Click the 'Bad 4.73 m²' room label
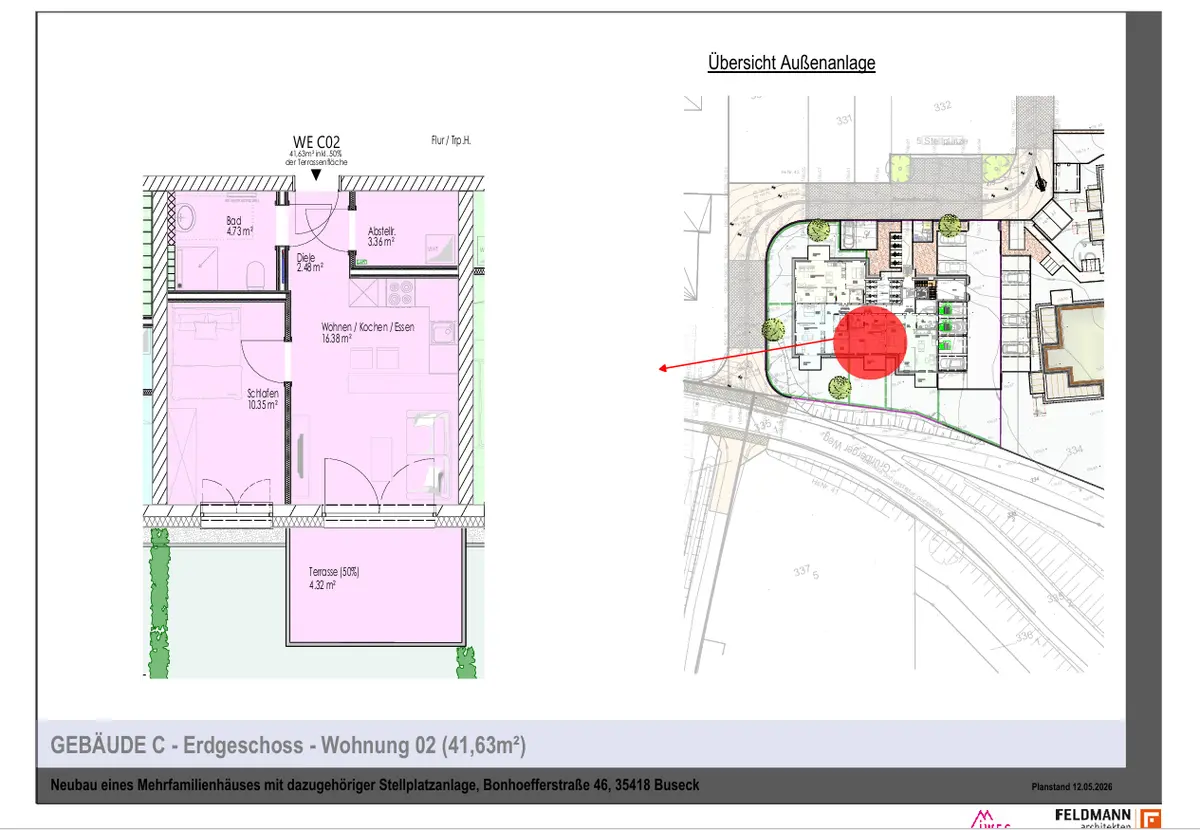The height and width of the screenshot is (830, 1200). 241,226
